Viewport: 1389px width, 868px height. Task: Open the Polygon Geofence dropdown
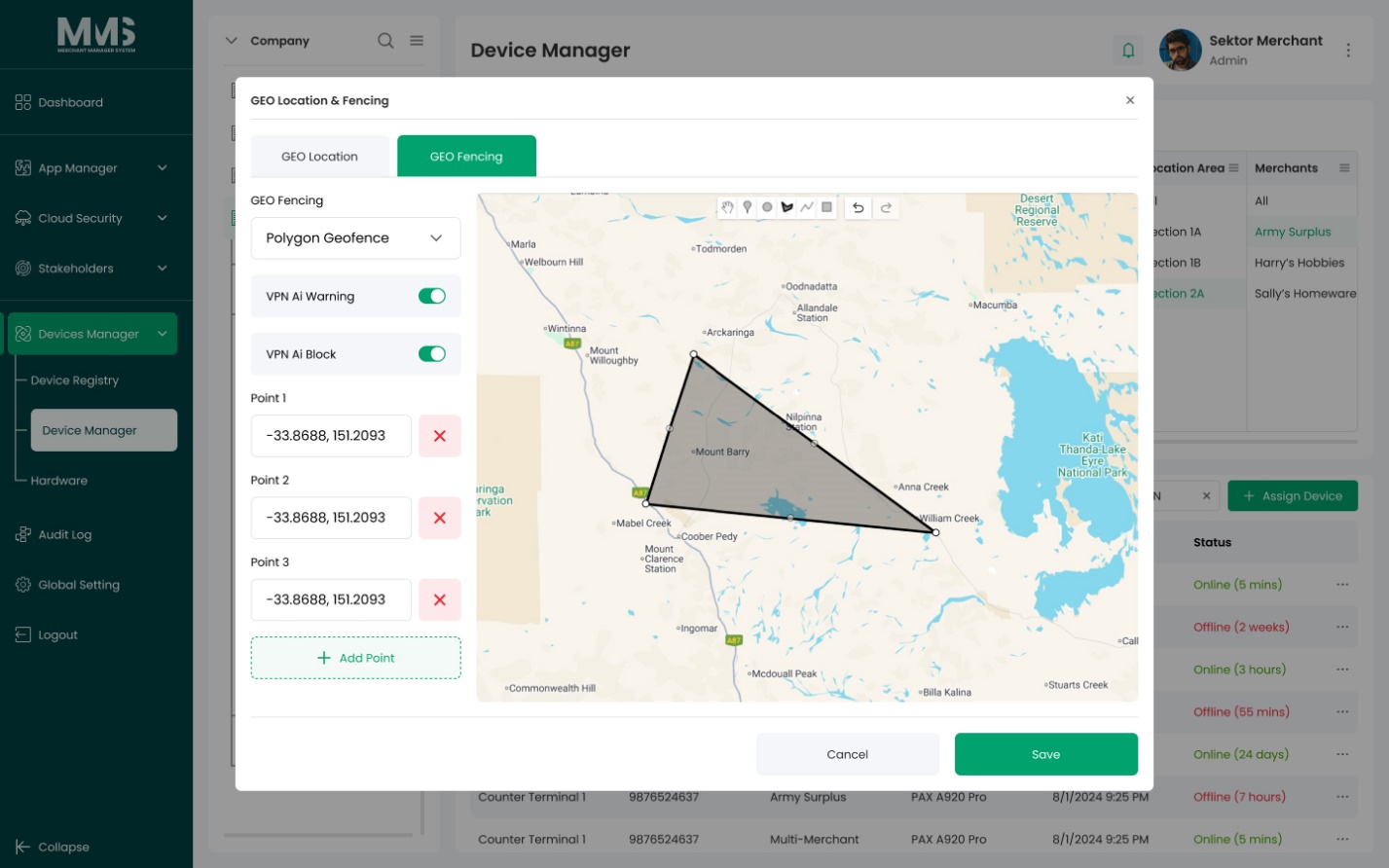point(355,238)
